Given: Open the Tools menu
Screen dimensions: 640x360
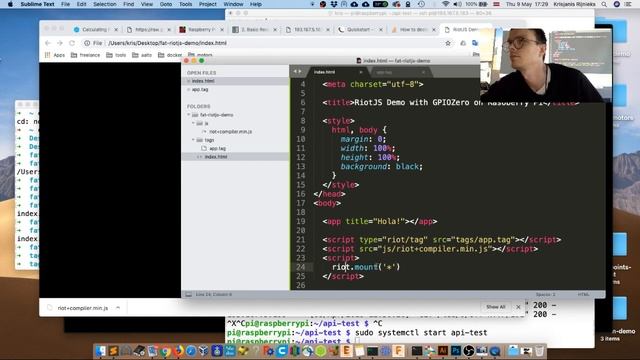Looking at the screenshot, I should [186, 4].
